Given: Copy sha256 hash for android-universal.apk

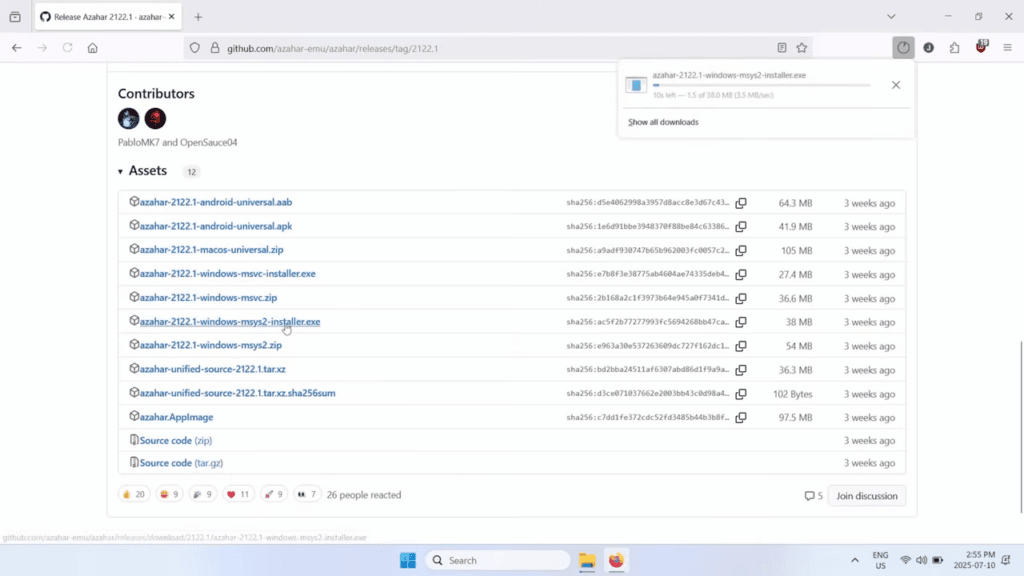Looking at the screenshot, I should coord(741,227).
